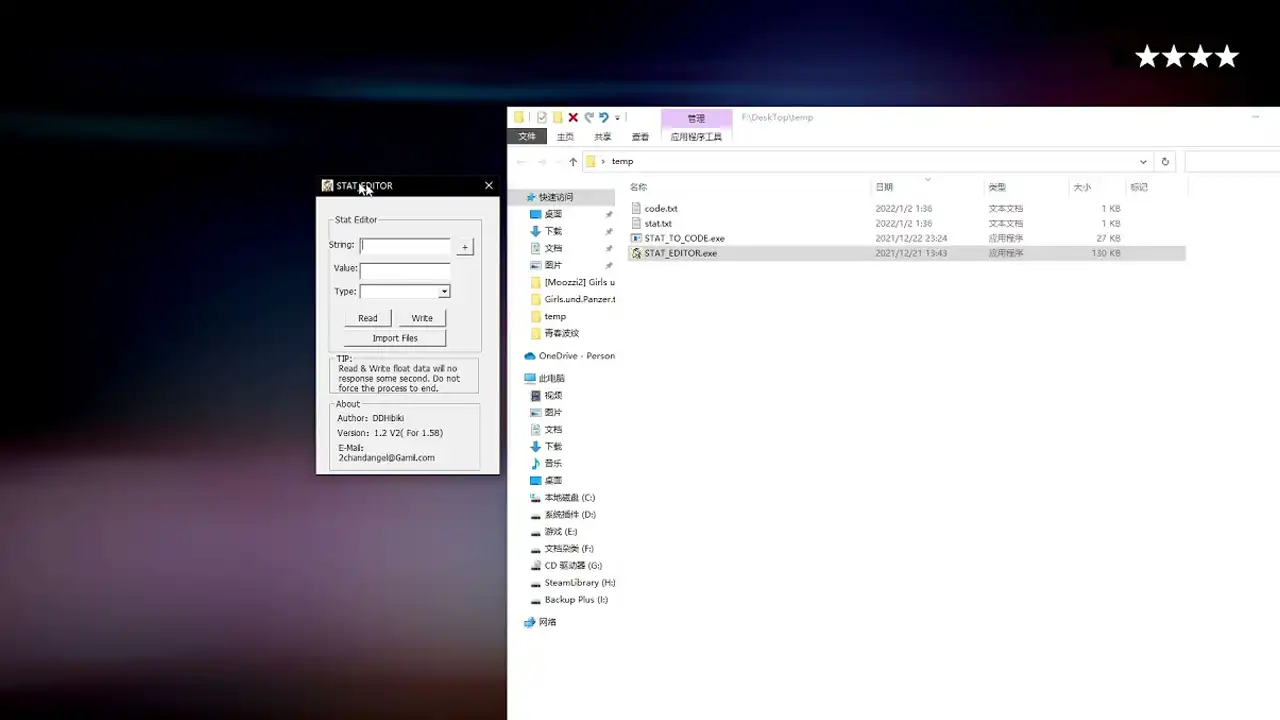Click the code.txt file icon

tap(636, 208)
